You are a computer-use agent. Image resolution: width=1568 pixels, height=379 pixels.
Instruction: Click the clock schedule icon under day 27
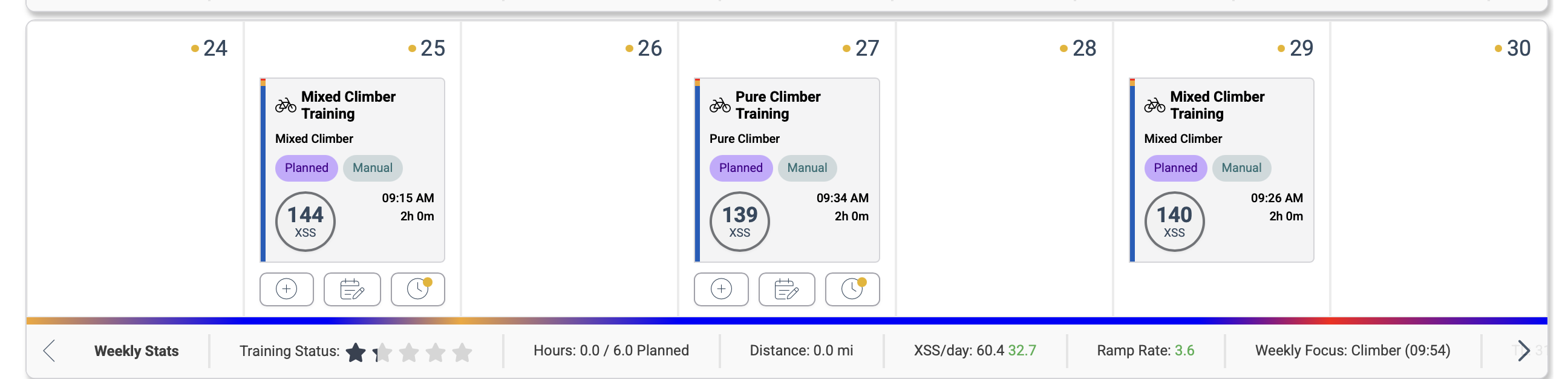click(852, 289)
